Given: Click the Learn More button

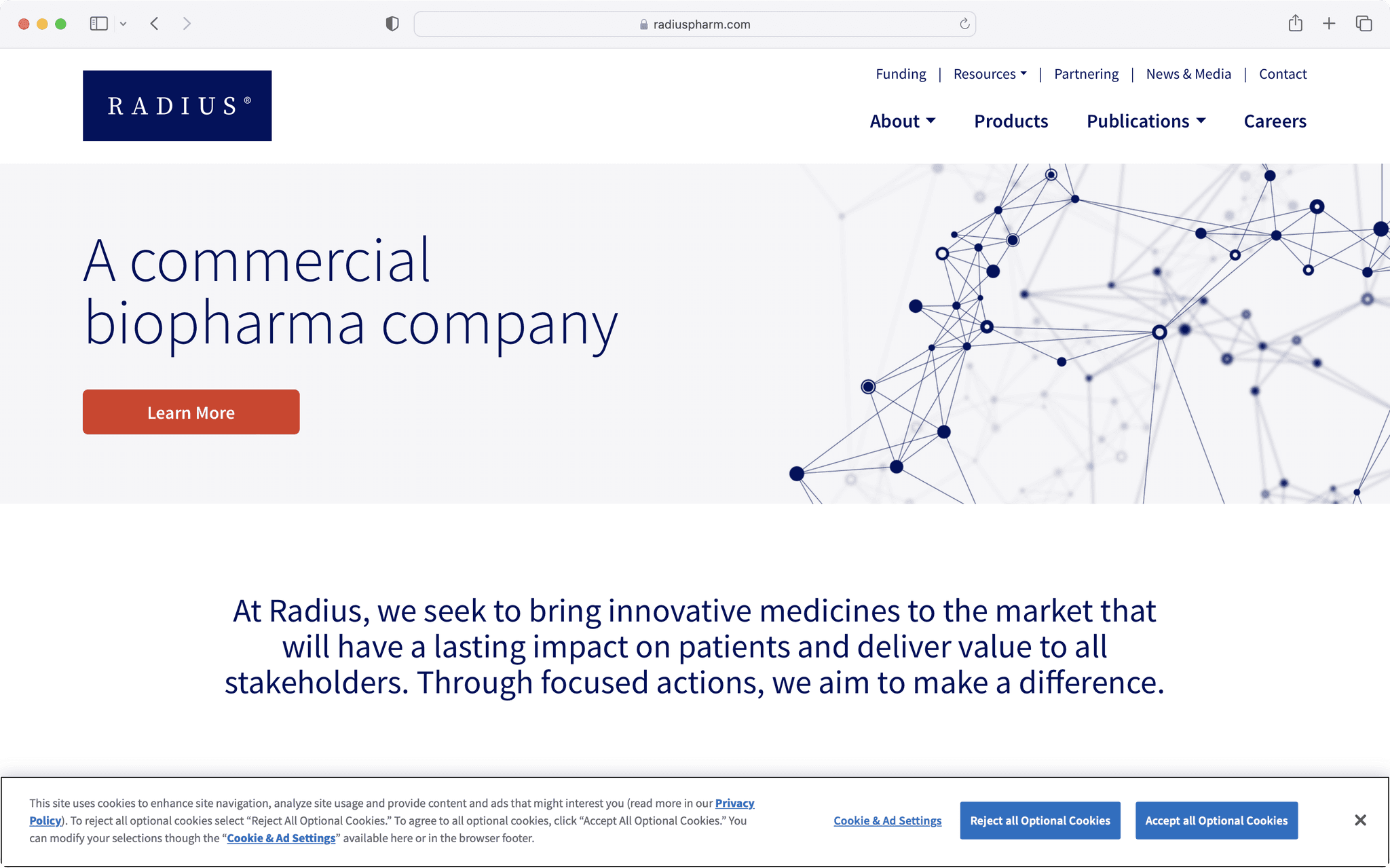Looking at the screenshot, I should [190, 412].
